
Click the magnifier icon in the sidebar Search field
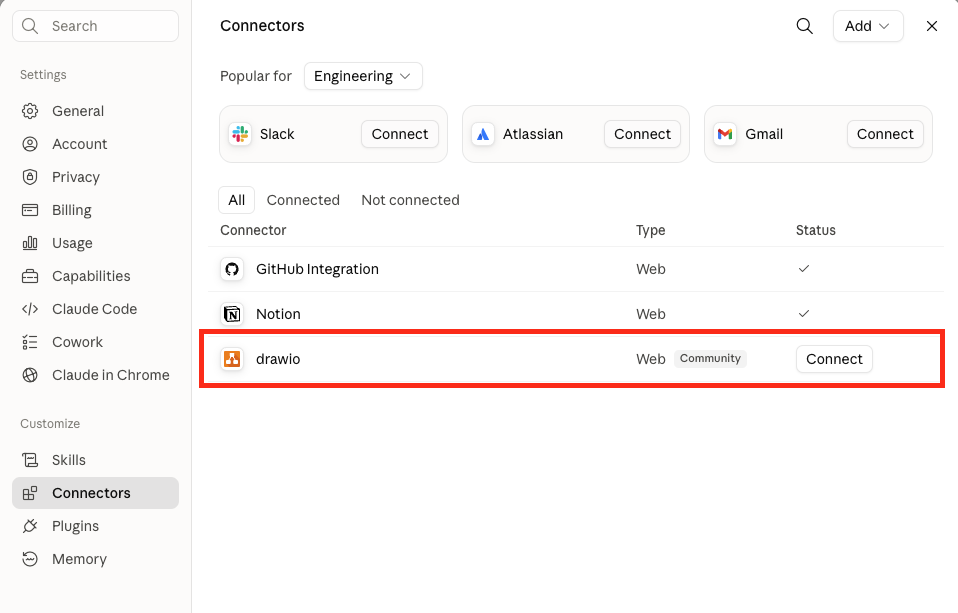29,26
